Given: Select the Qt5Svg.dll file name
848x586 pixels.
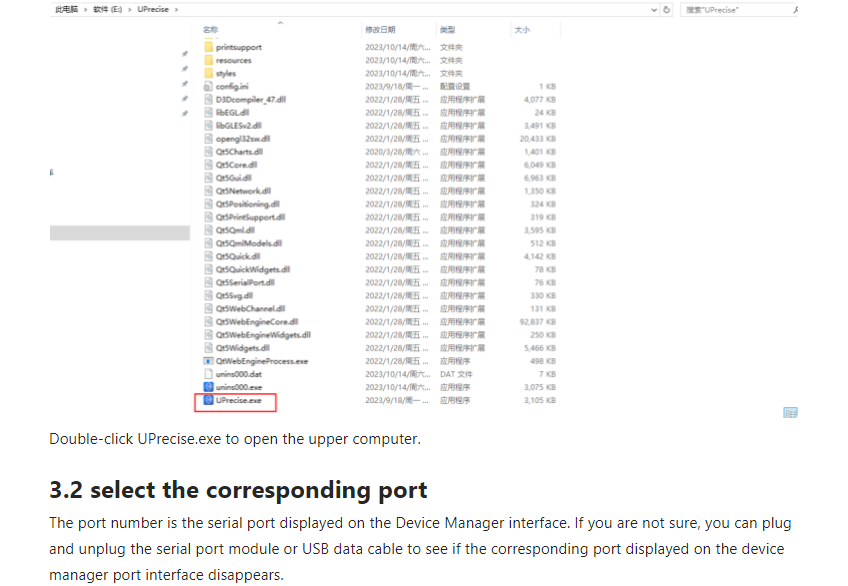Looking at the screenshot, I should point(234,296).
